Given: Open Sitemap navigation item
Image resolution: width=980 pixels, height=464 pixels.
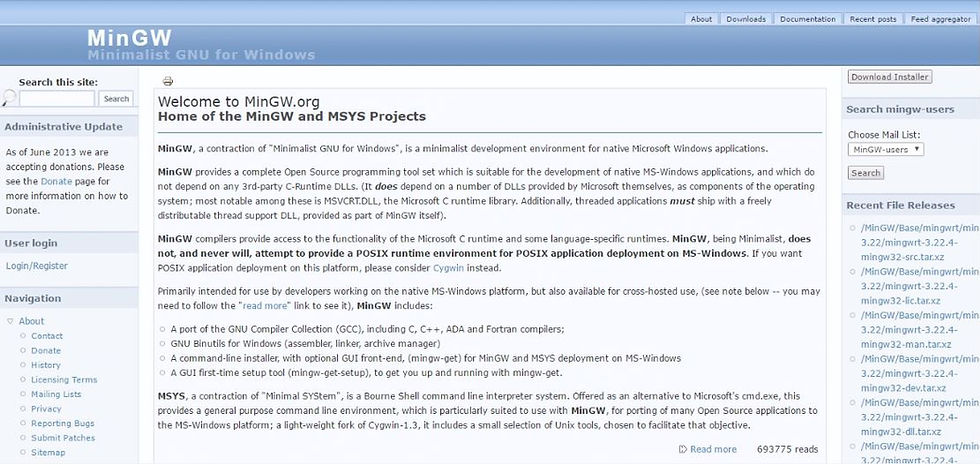Looking at the screenshot, I should tap(48, 452).
